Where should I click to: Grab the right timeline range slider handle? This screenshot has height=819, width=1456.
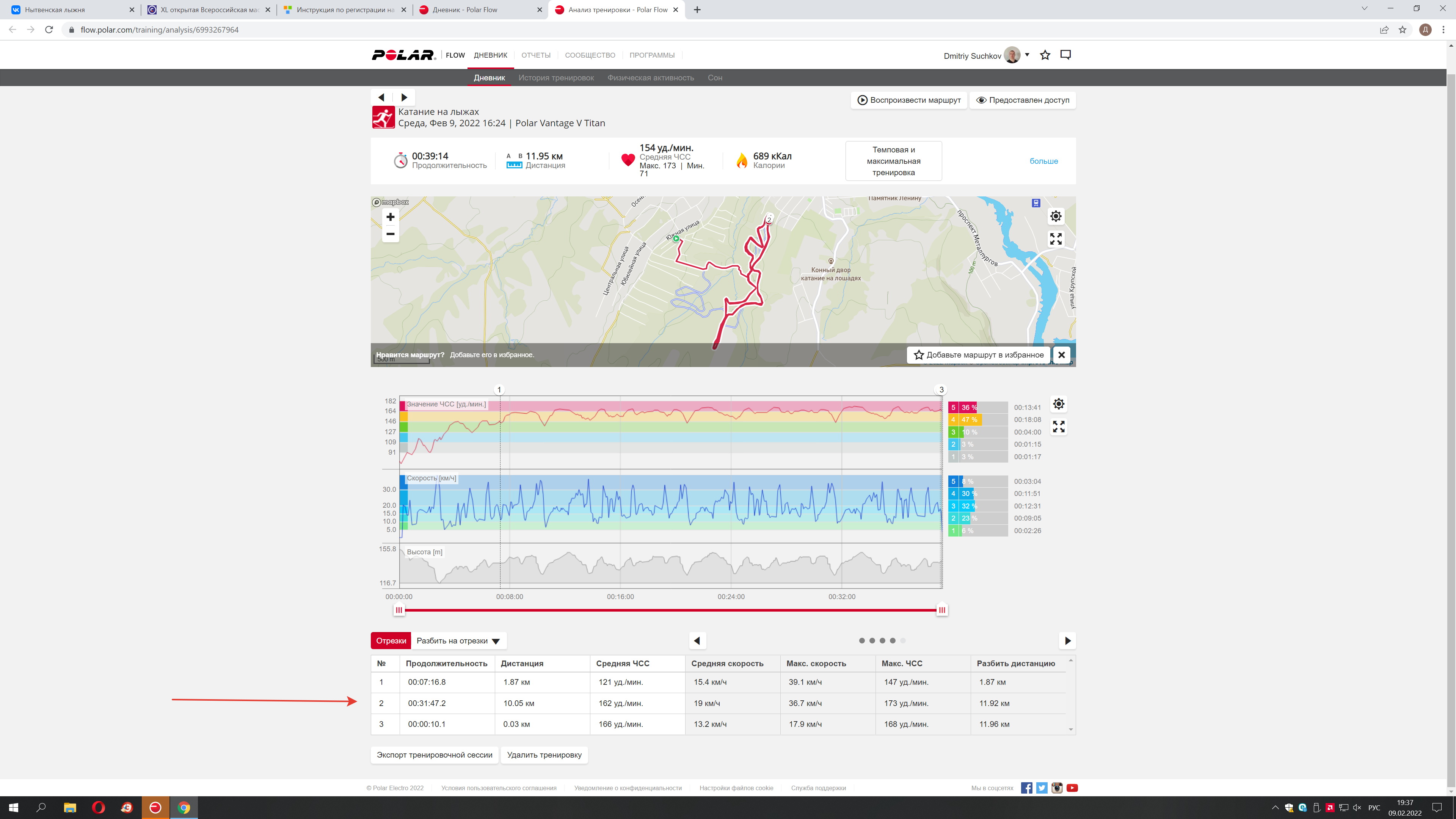[941, 610]
